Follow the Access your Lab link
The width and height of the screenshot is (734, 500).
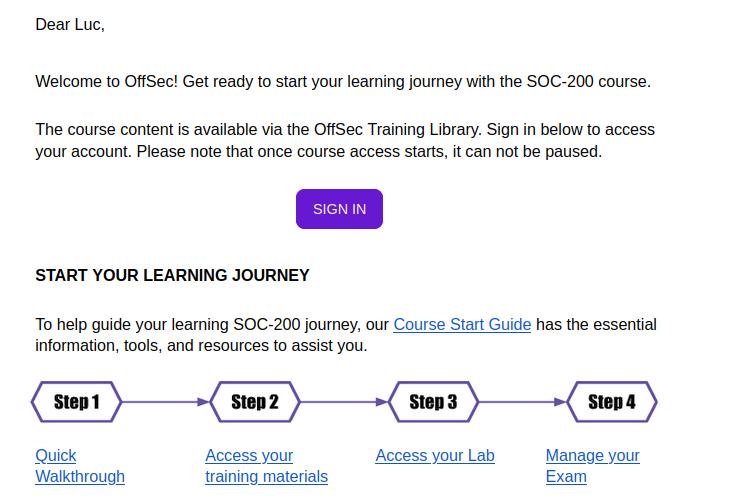[435, 456]
